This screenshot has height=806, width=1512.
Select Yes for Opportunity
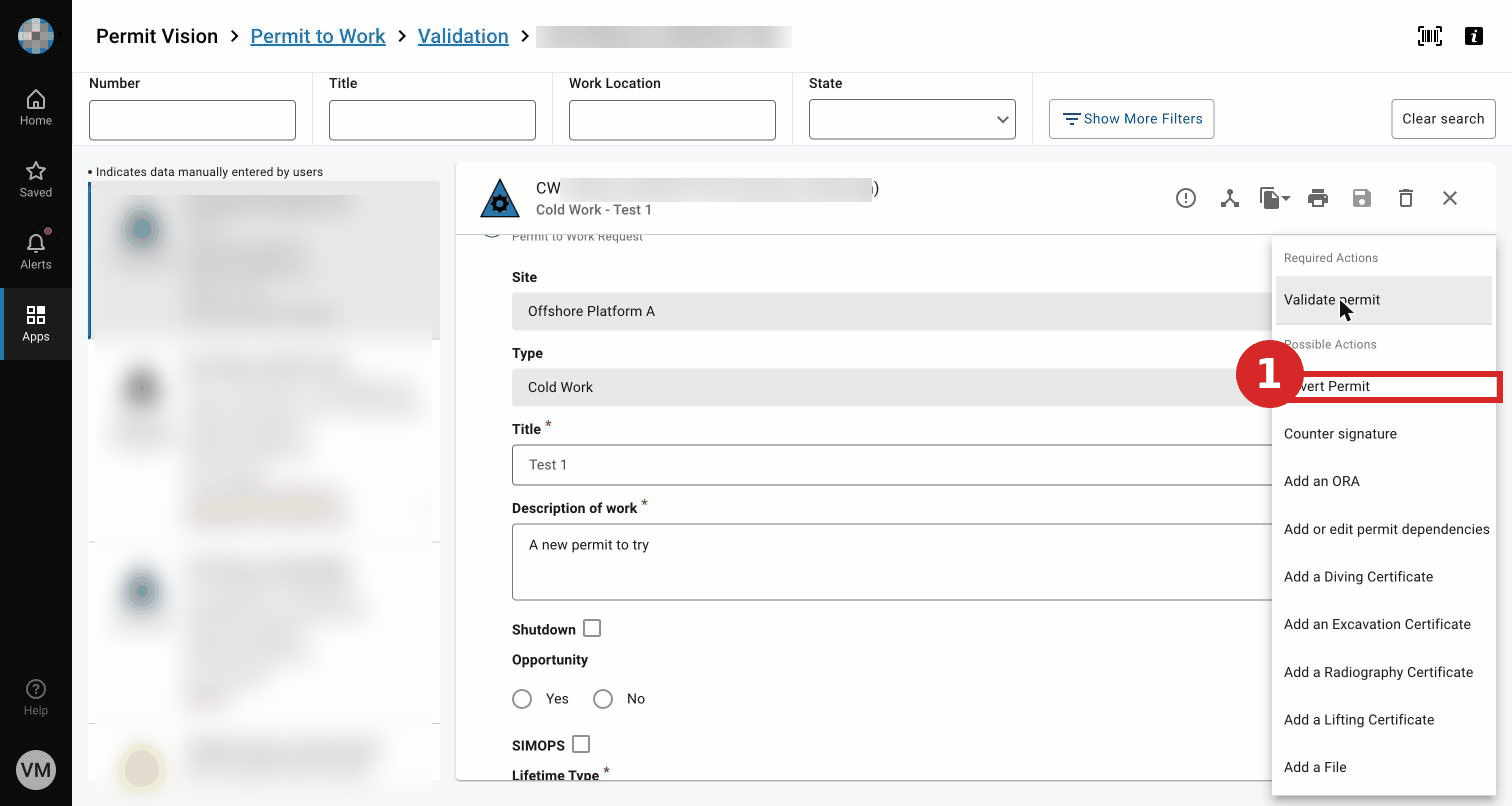(x=522, y=699)
